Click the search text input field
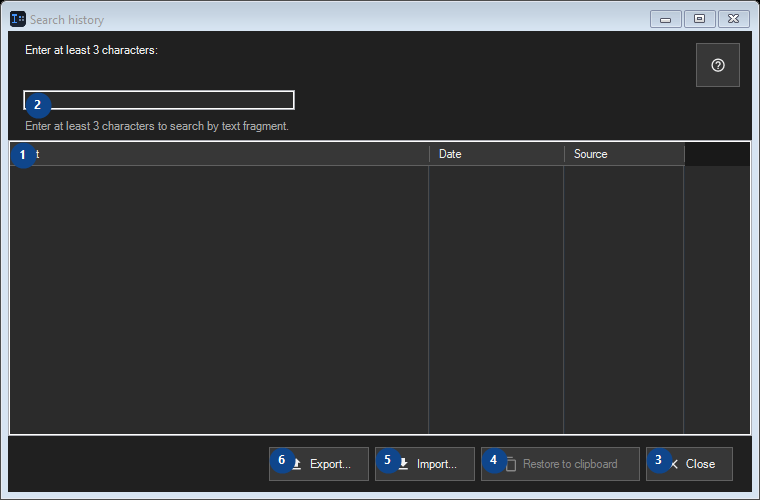Screen dimensions: 760x500 click(x=159, y=100)
